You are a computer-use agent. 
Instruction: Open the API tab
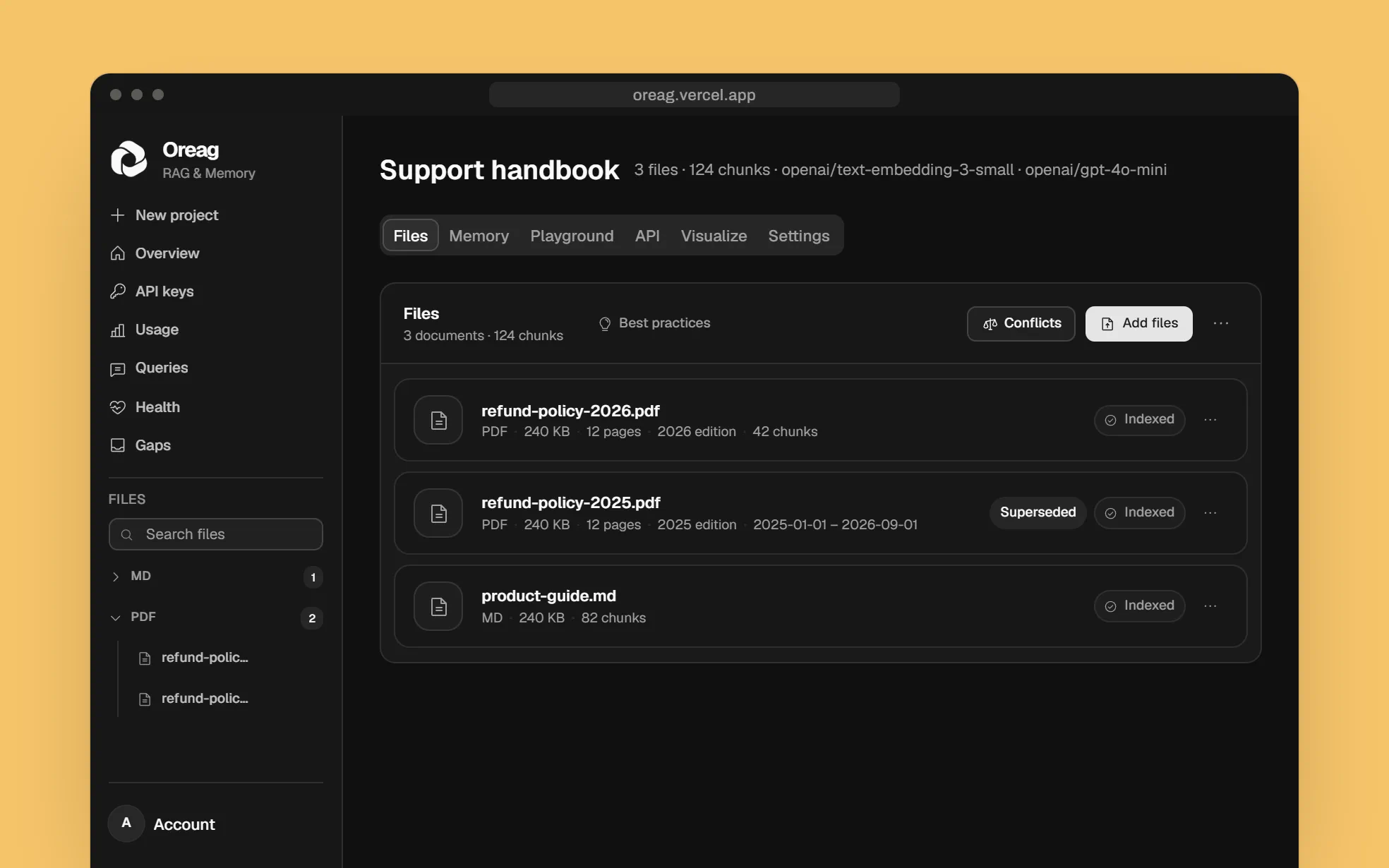[x=647, y=235]
